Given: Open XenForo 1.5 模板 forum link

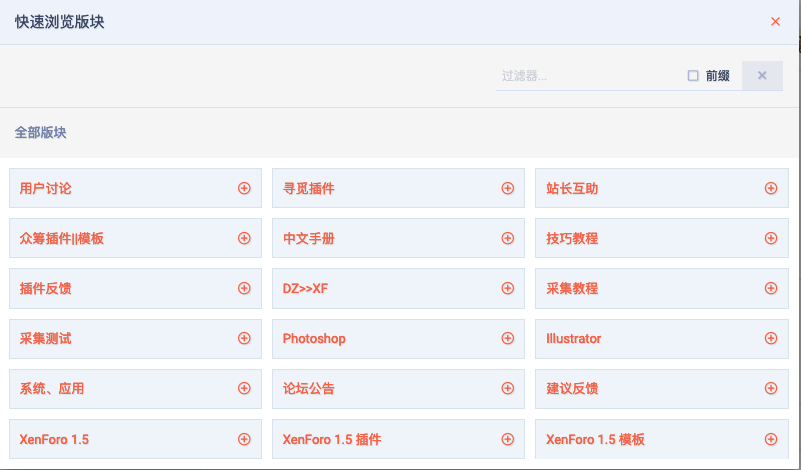Looking at the screenshot, I should coord(595,439).
